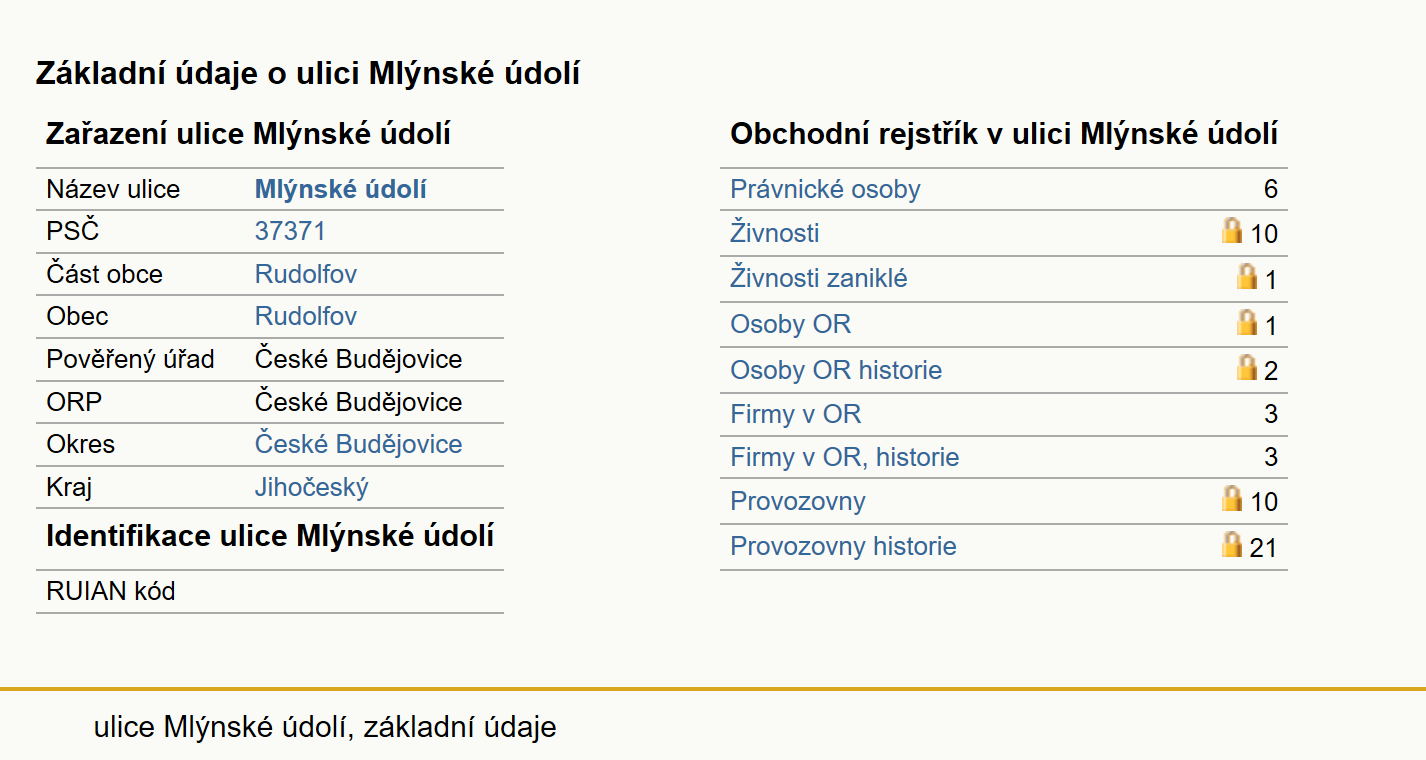Open the Osoby OR historie link
This screenshot has height=760, width=1426.
[836, 370]
